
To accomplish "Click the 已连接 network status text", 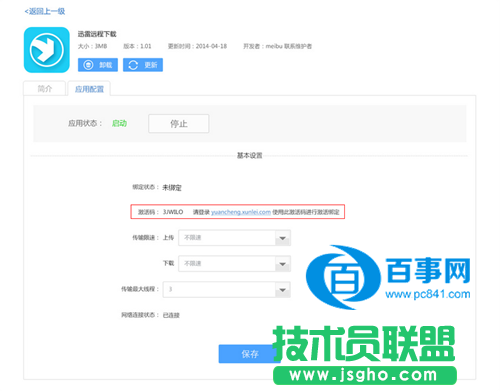I will point(171,315).
